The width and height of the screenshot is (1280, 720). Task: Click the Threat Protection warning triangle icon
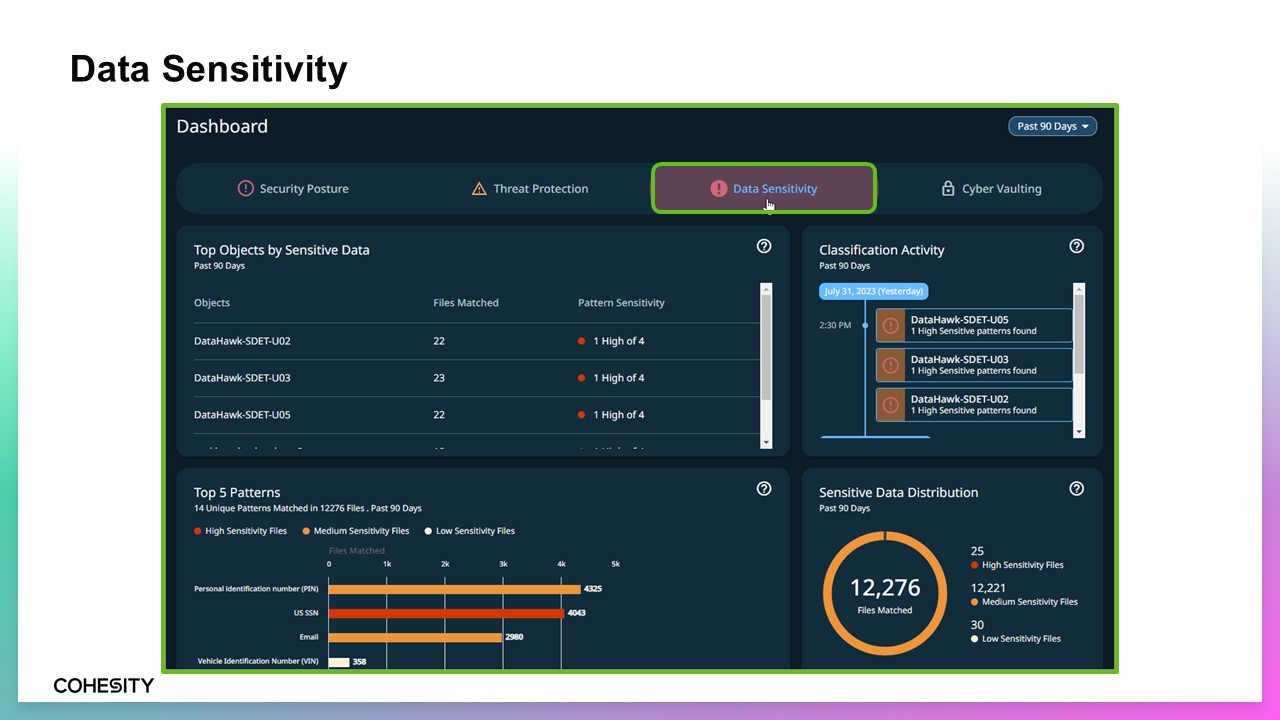click(479, 188)
